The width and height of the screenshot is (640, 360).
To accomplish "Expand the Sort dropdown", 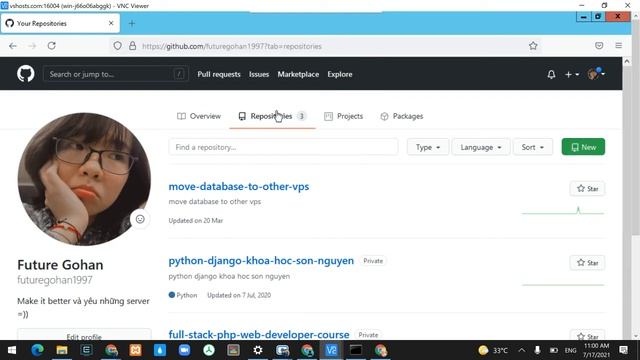I will [533, 147].
